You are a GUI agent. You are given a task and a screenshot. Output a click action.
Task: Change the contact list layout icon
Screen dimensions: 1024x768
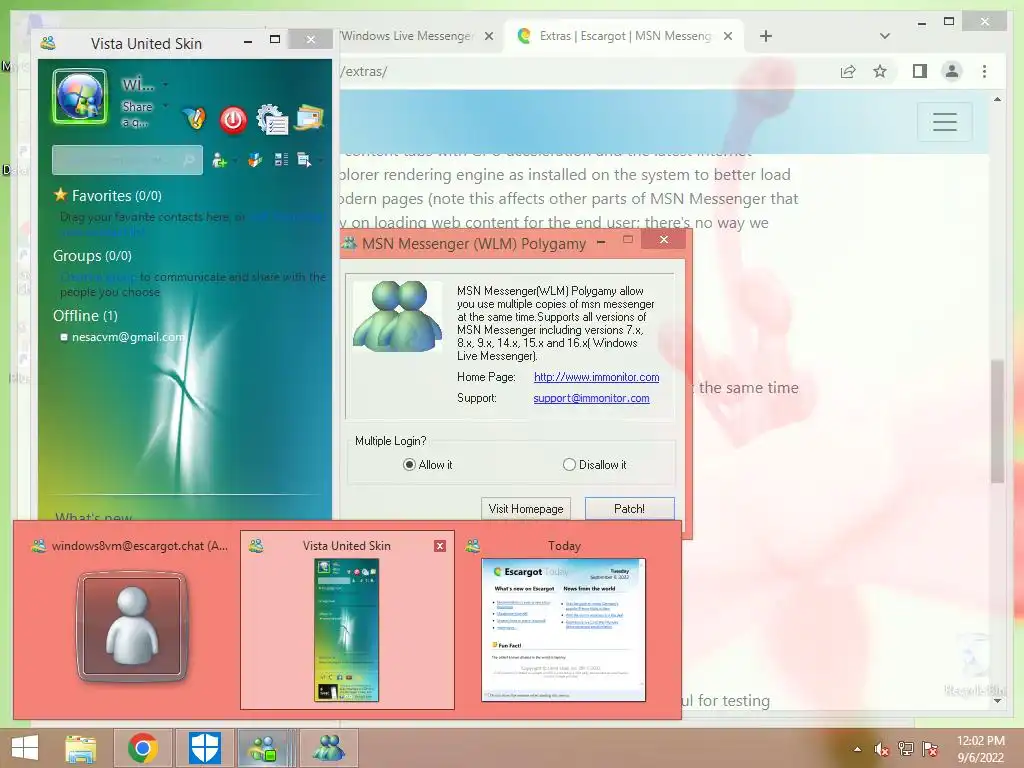point(281,160)
